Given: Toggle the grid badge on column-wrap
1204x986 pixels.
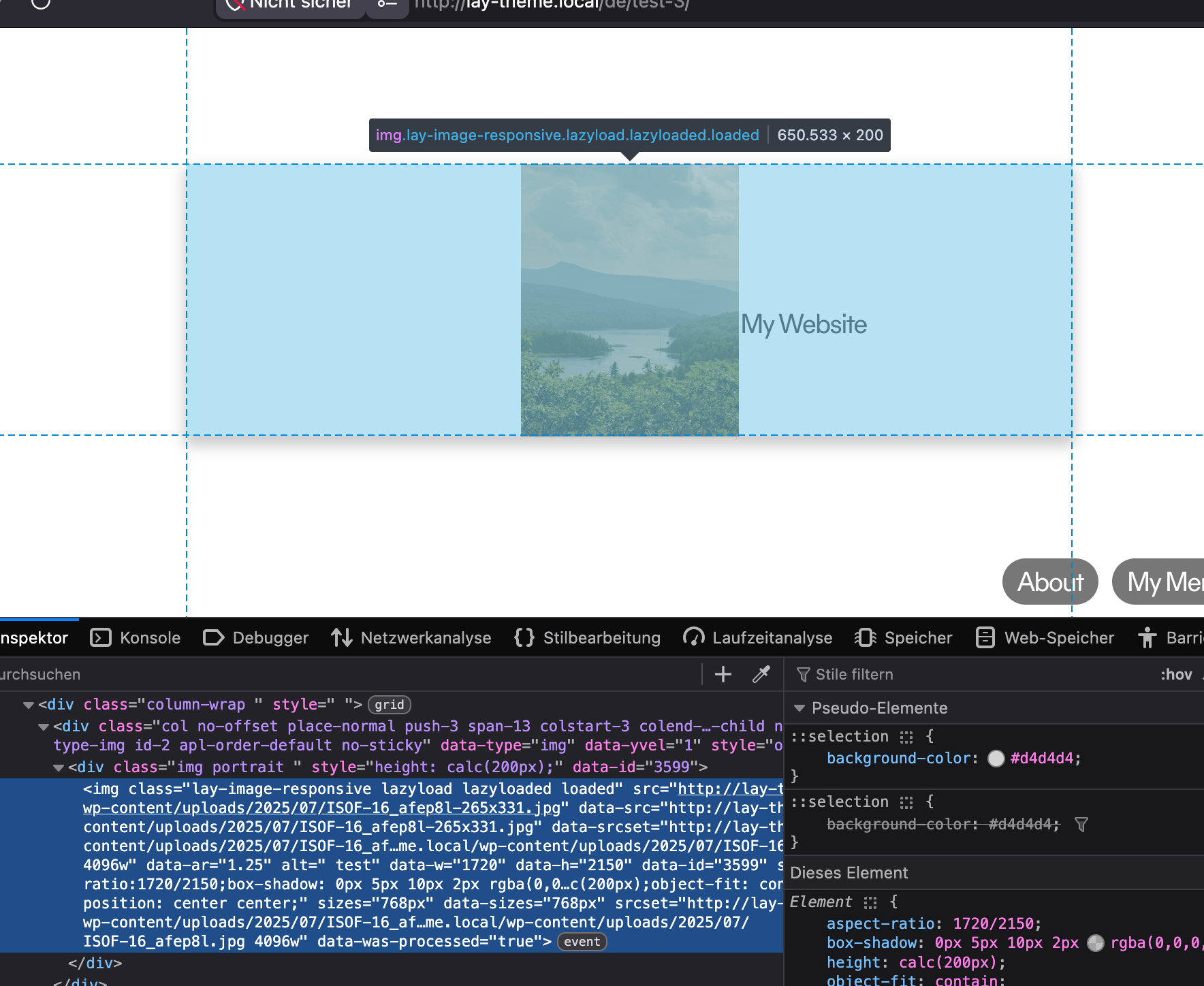Looking at the screenshot, I should (x=390, y=705).
